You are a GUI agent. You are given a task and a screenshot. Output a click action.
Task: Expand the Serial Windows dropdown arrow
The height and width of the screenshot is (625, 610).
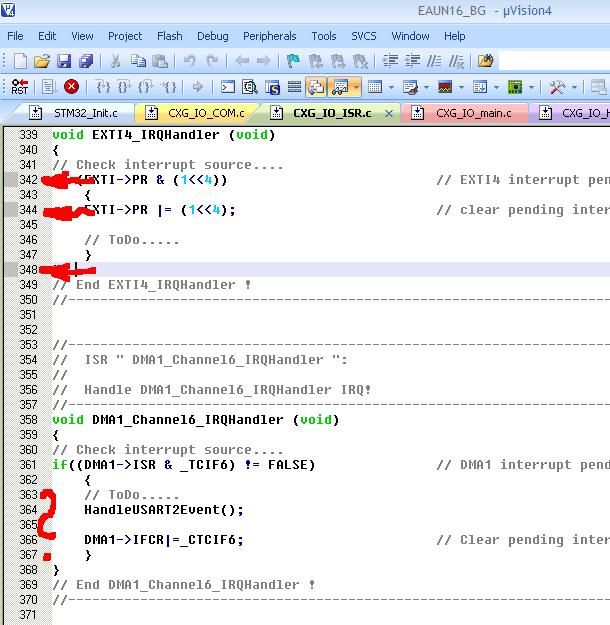[426, 87]
